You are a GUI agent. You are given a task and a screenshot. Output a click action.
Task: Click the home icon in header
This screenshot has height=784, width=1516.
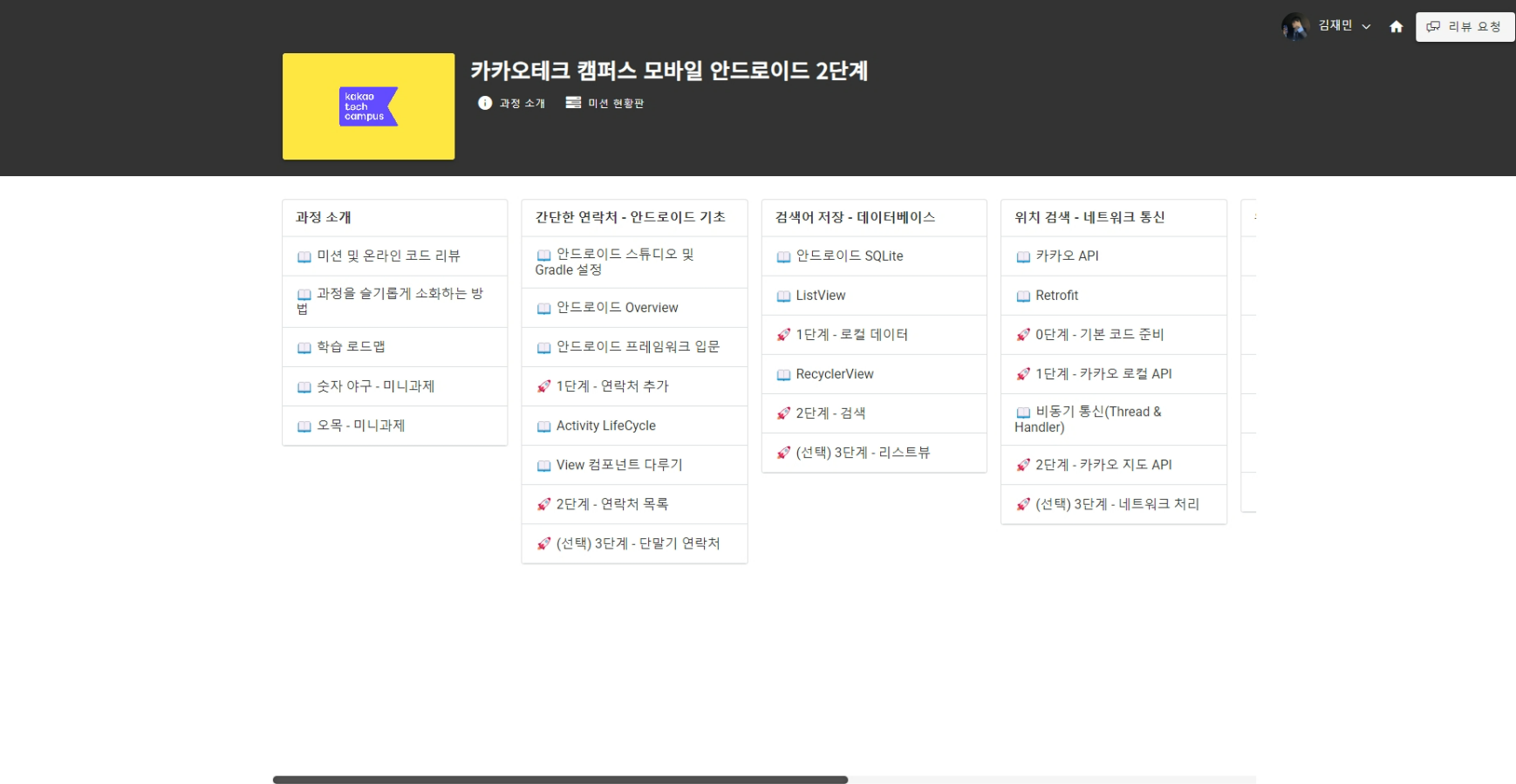[1396, 27]
